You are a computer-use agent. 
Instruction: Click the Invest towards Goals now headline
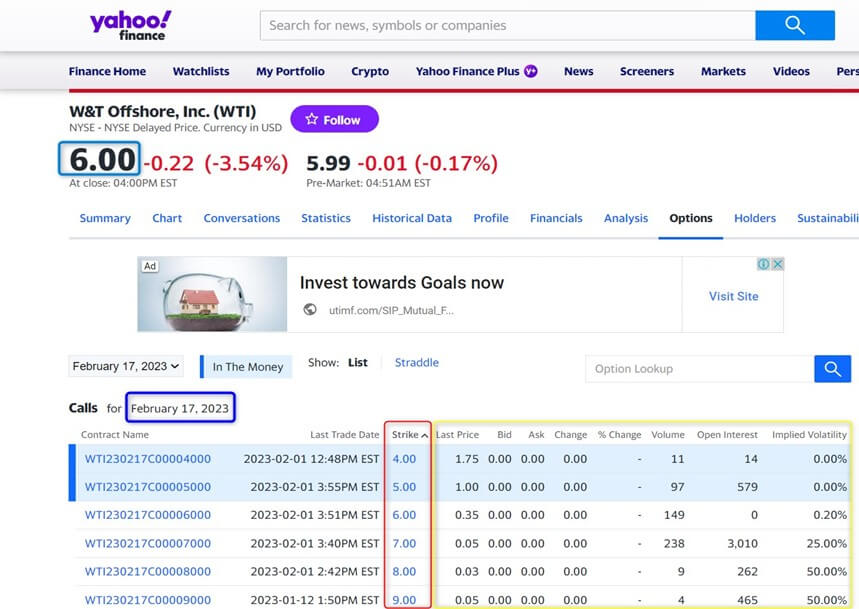(402, 283)
